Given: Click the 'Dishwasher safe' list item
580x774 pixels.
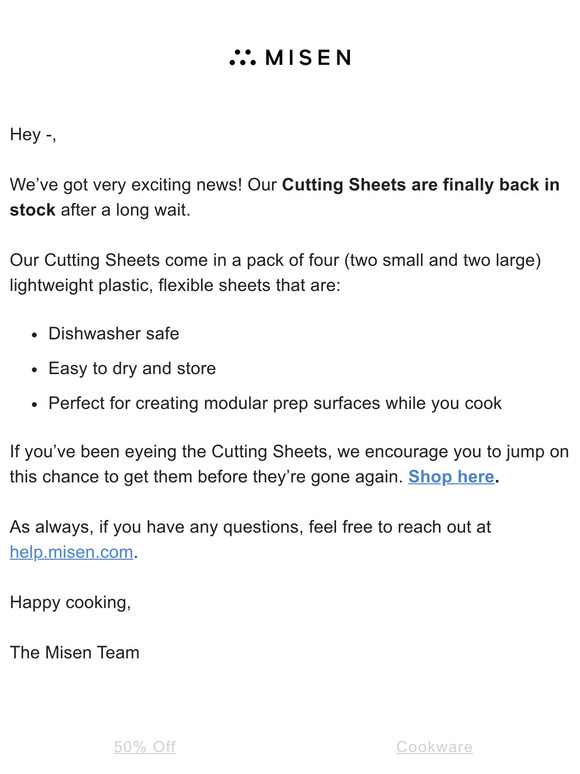Looking at the screenshot, I should click(114, 334).
